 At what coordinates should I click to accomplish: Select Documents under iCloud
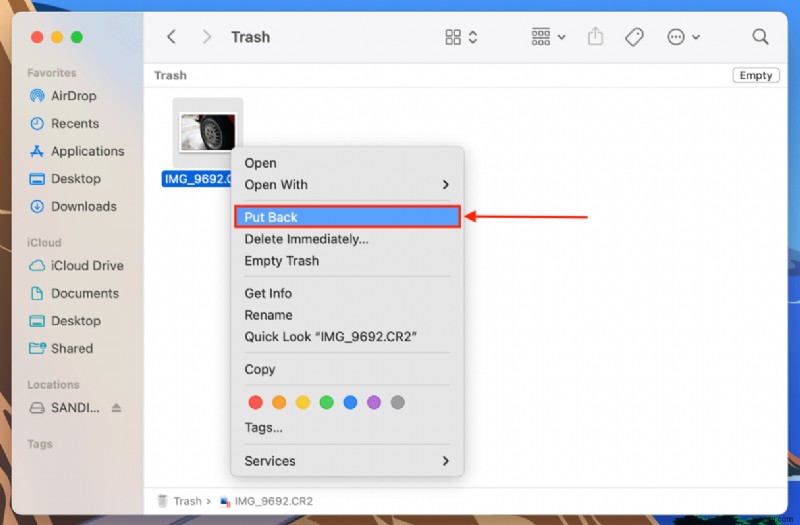tap(74, 293)
